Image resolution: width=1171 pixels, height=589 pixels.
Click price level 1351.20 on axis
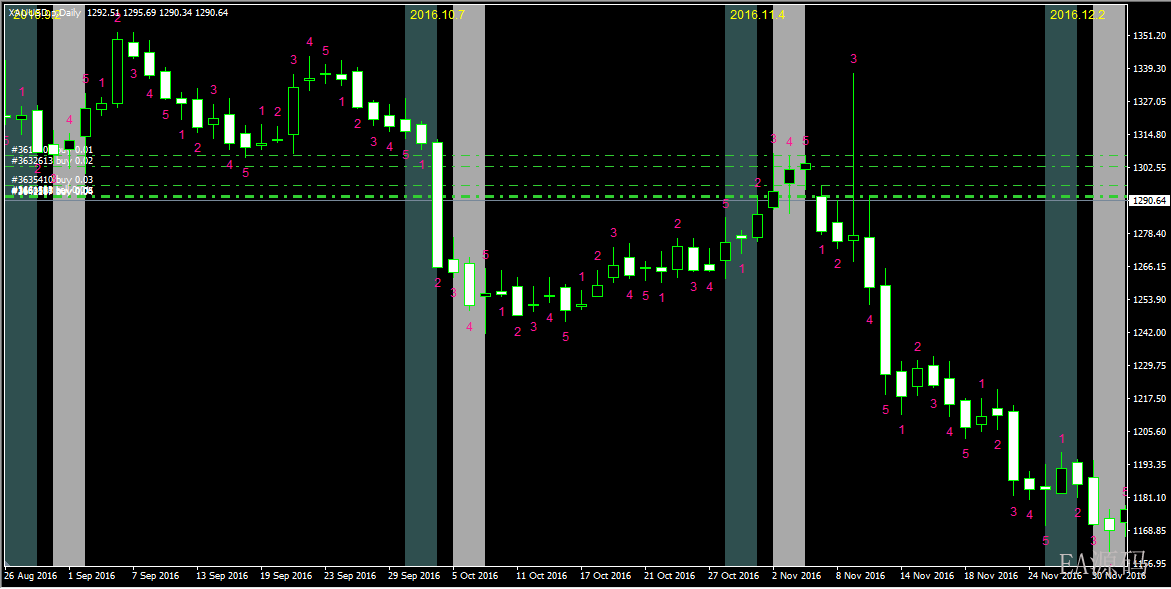(x=1150, y=36)
